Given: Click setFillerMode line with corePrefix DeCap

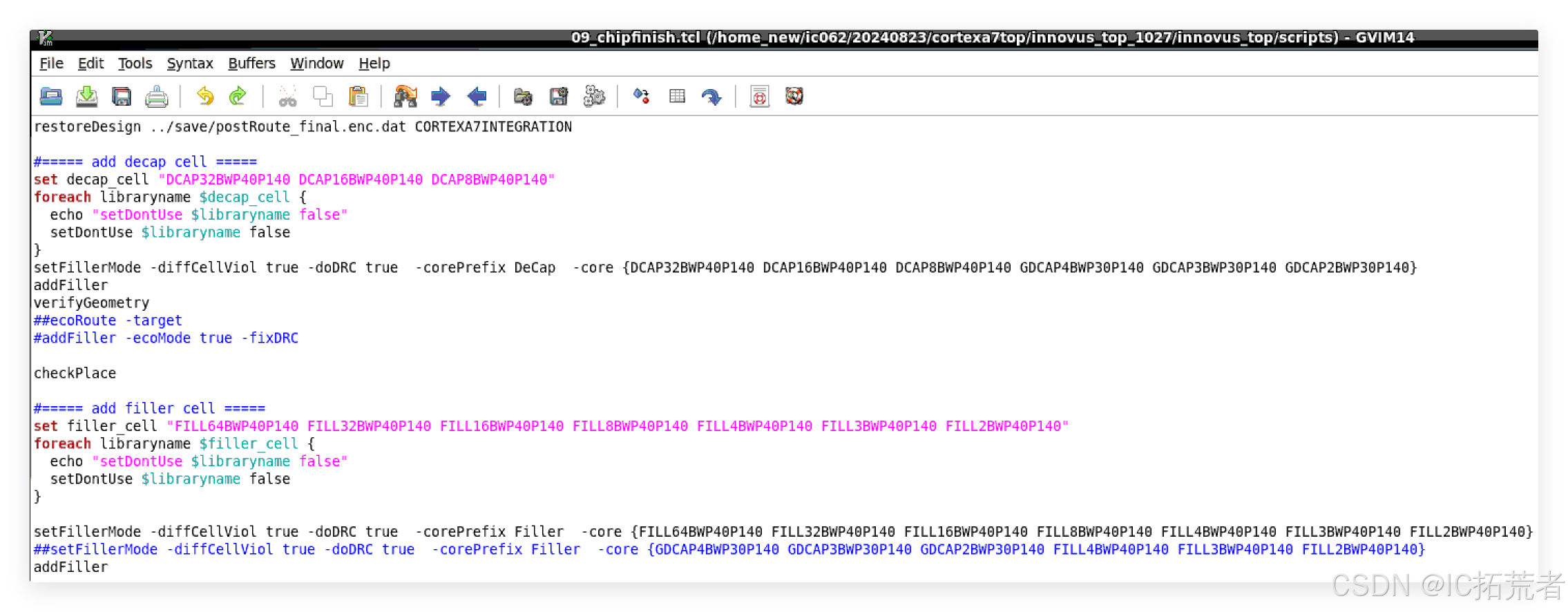Looking at the screenshot, I should (725, 268).
